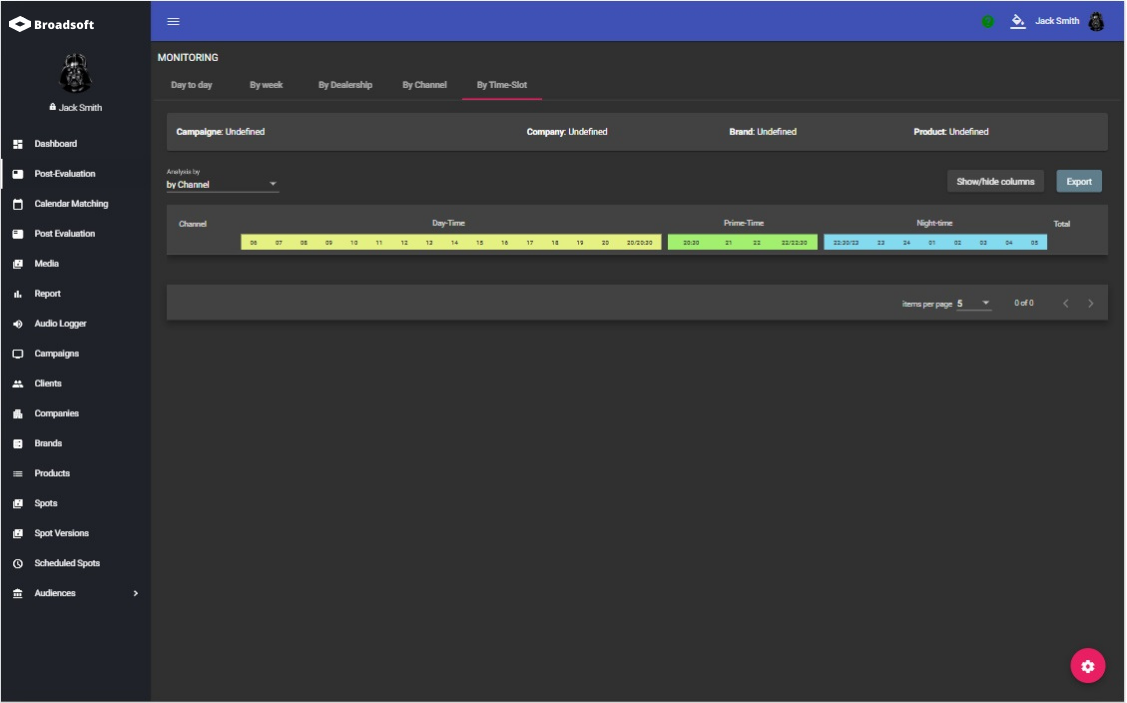Click the pink settings gear button
Viewport: 1127px width, 703px height.
[x=1088, y=666]
